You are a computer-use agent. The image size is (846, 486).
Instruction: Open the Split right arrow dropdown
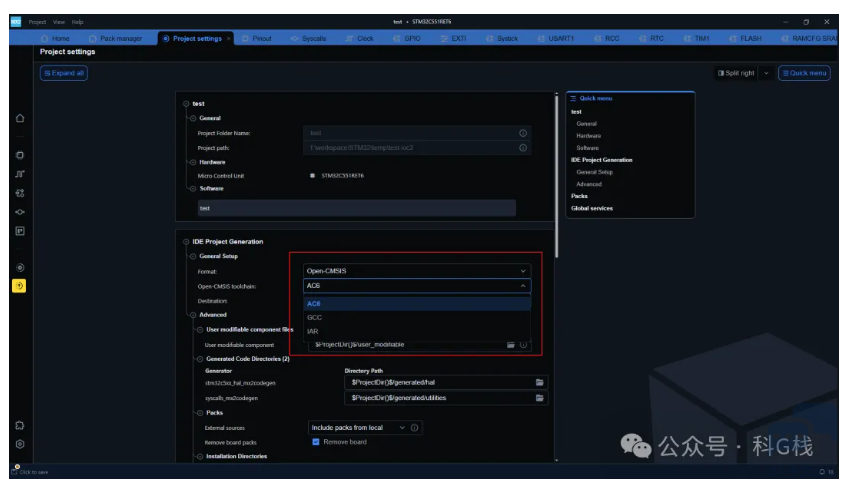click(x=767, y=73)
